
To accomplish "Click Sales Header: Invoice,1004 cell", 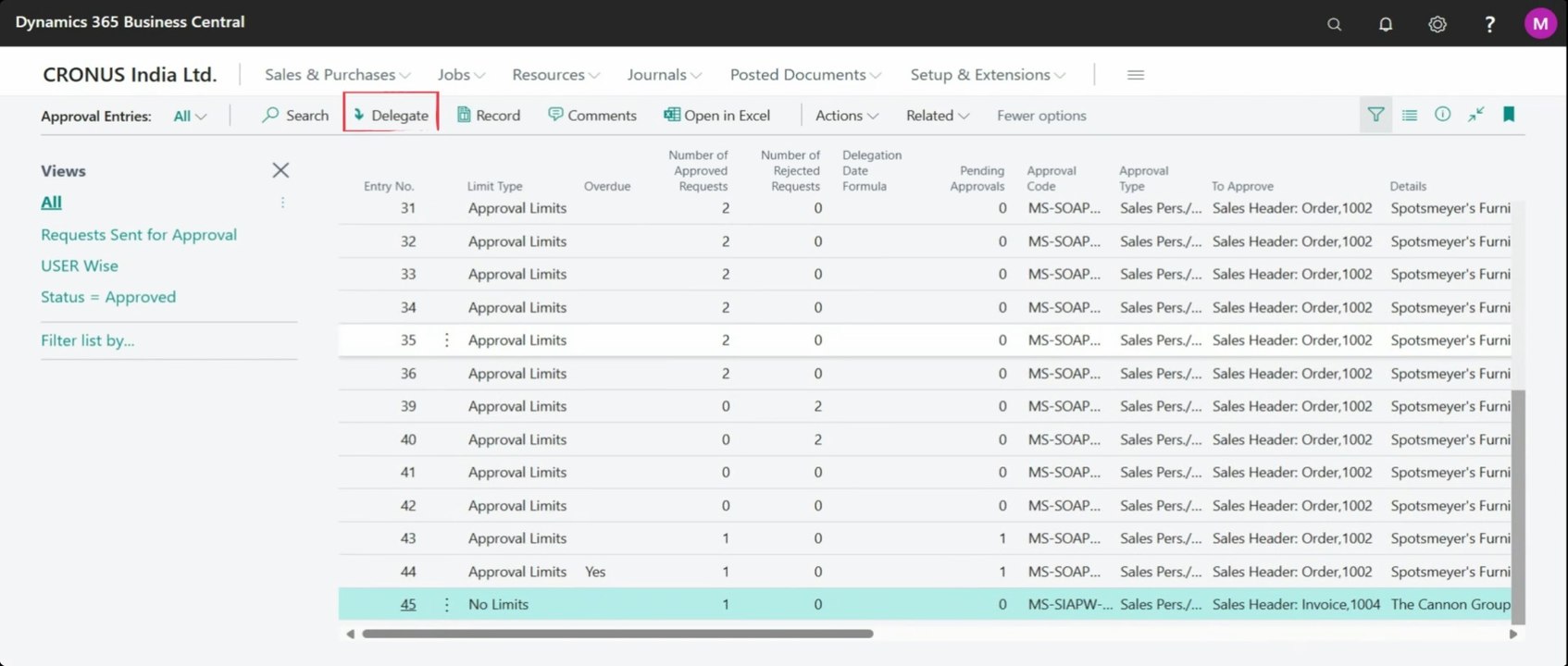I will 1296,605.
